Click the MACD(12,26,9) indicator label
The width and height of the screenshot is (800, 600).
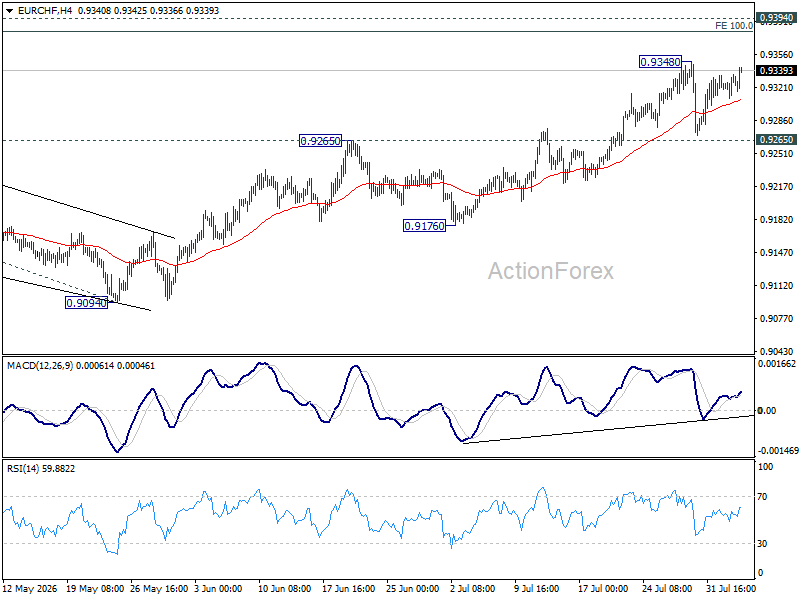[x=40, y=366]
